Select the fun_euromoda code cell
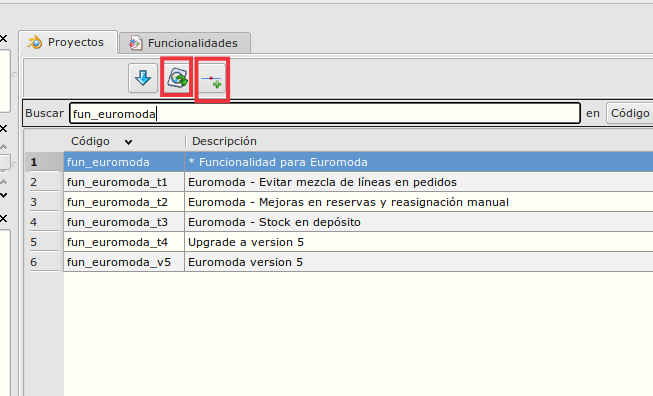The width and height of the screenshot is (653, 396). pos(124,162)
